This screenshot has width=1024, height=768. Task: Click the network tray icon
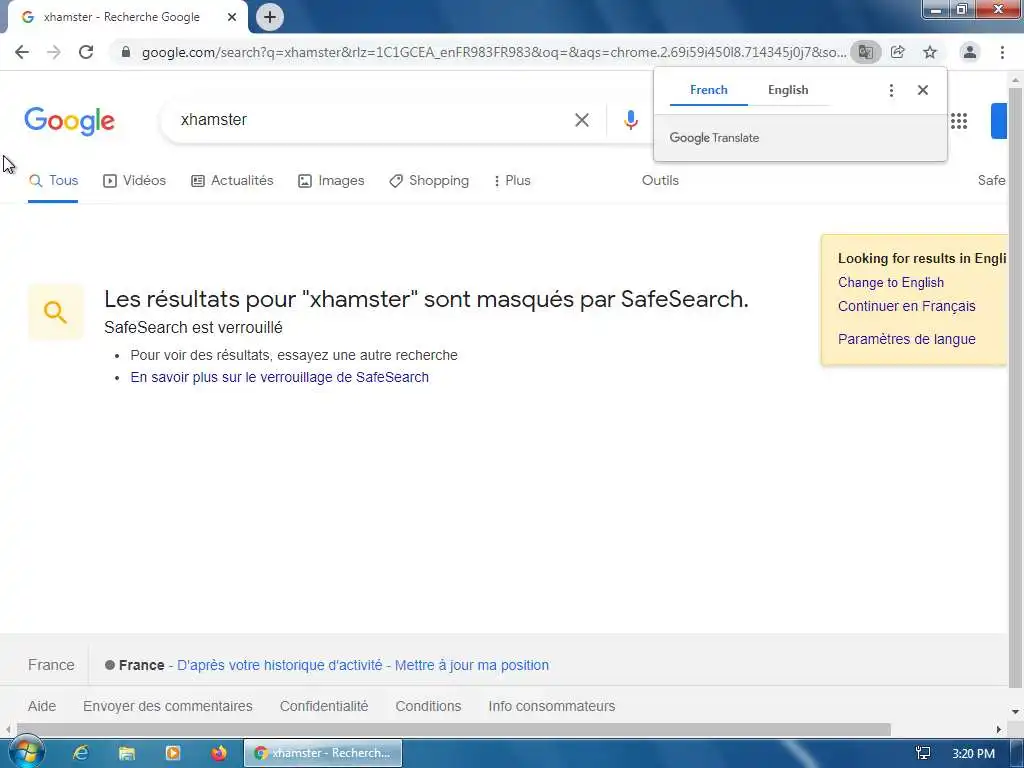pos(923,754)
